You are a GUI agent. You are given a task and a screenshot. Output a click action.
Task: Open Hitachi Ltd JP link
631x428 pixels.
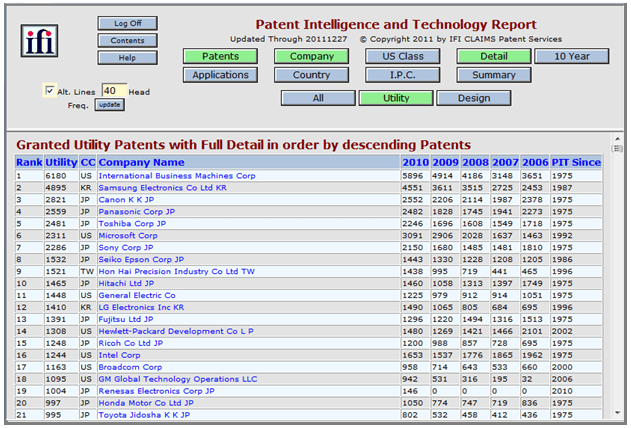pyautogui.click(x=126, y=284)
